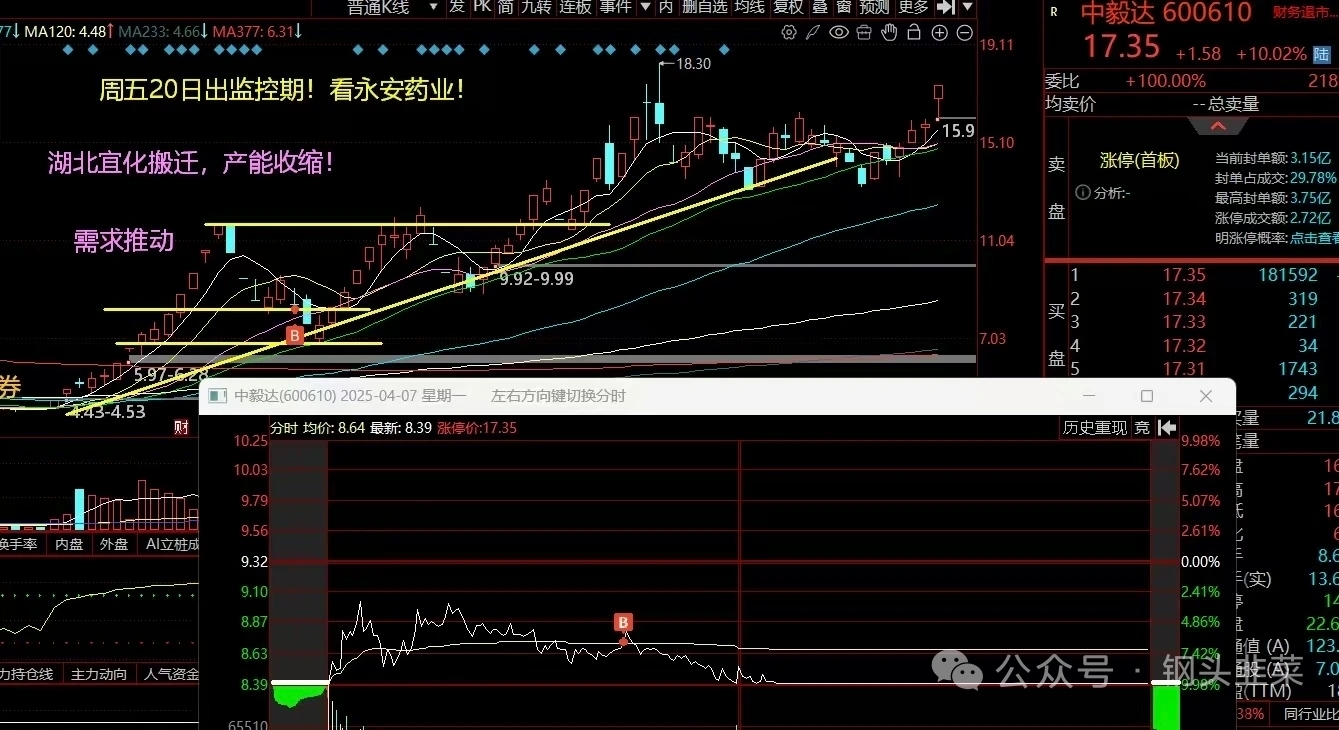The width and height of the screenshot is (1339, 730).
Task: Click the collapse arrow icon beside 竞
Action: coord(1166,427)
